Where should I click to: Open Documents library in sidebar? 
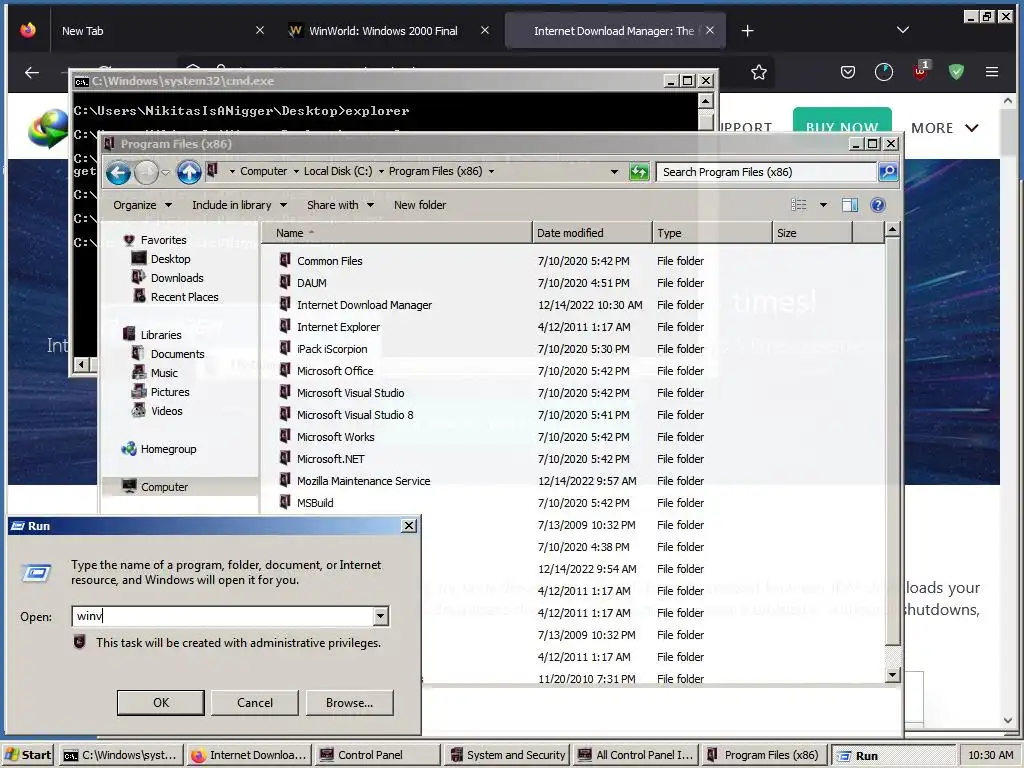click(x=177, y=353)
